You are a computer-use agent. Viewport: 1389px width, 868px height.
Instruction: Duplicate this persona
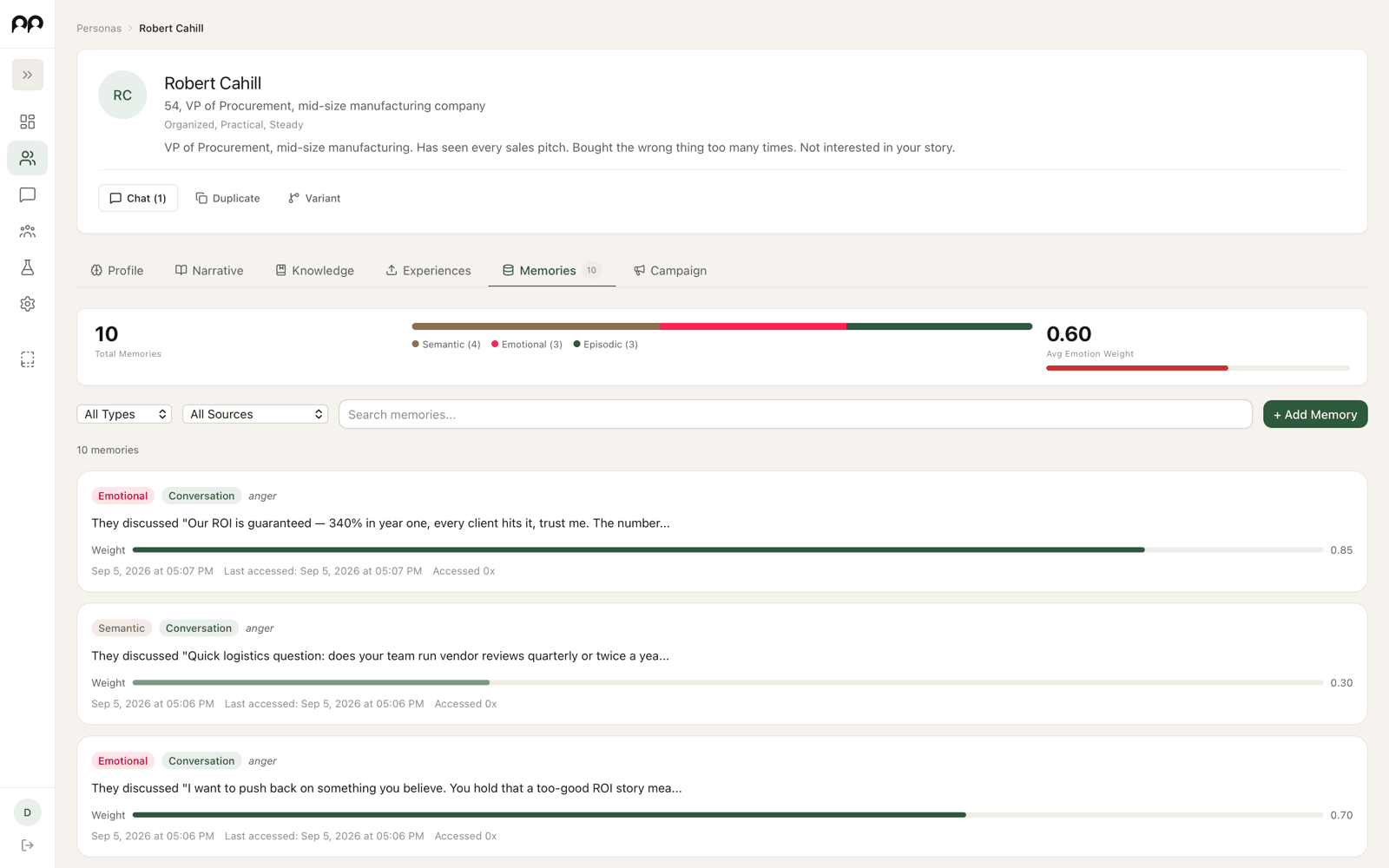(227, 198)
